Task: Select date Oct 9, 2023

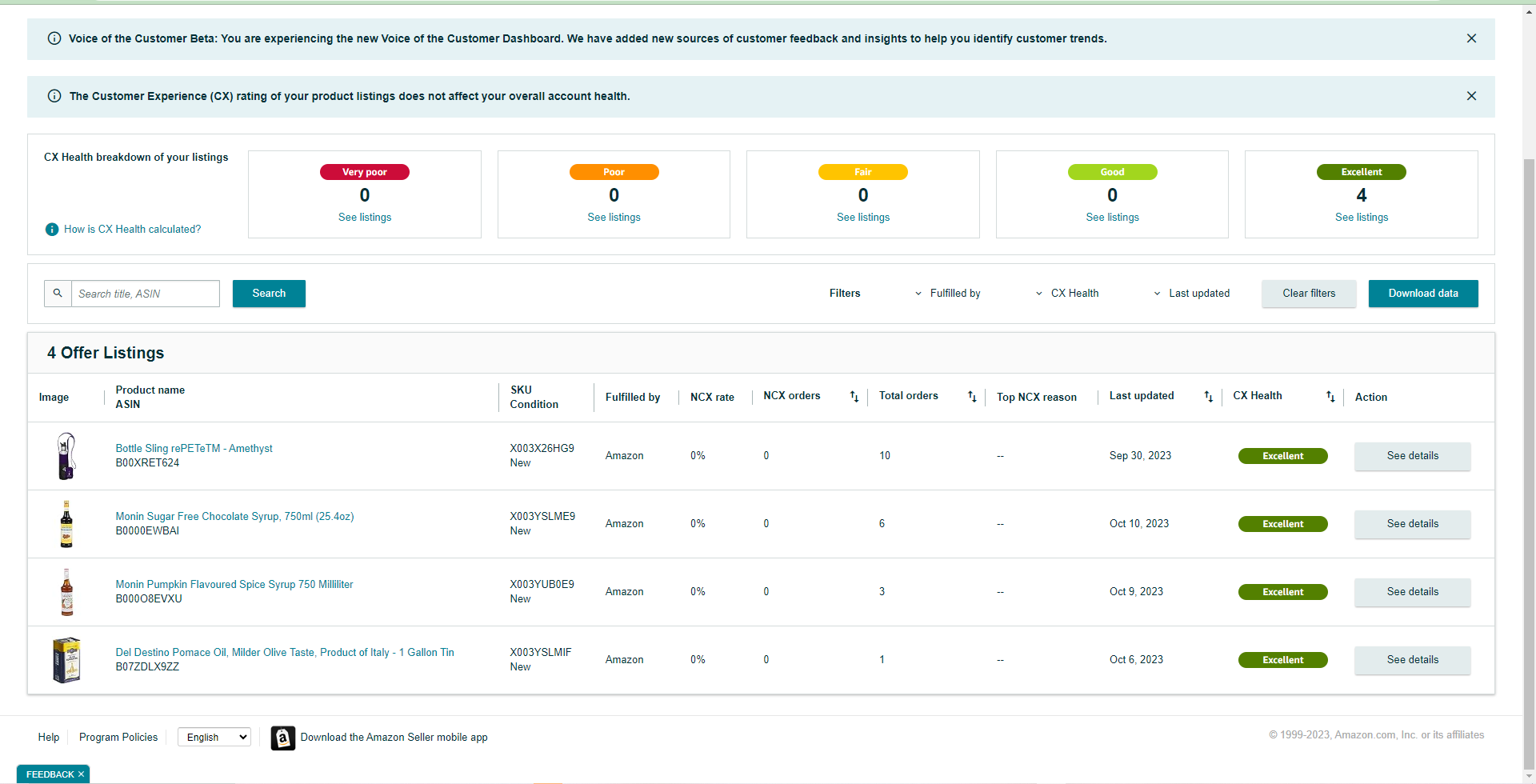Action: point(1136,592)
